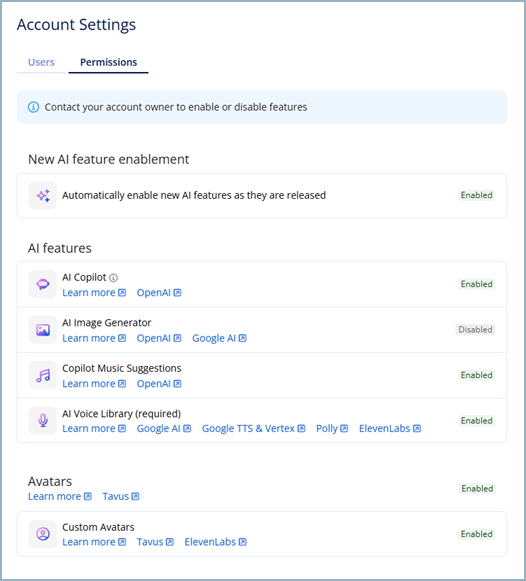Click the 'Copilot Music Suggestions' feature title
This screenshot has height=581, width=526.
click(x=121, y=368)
